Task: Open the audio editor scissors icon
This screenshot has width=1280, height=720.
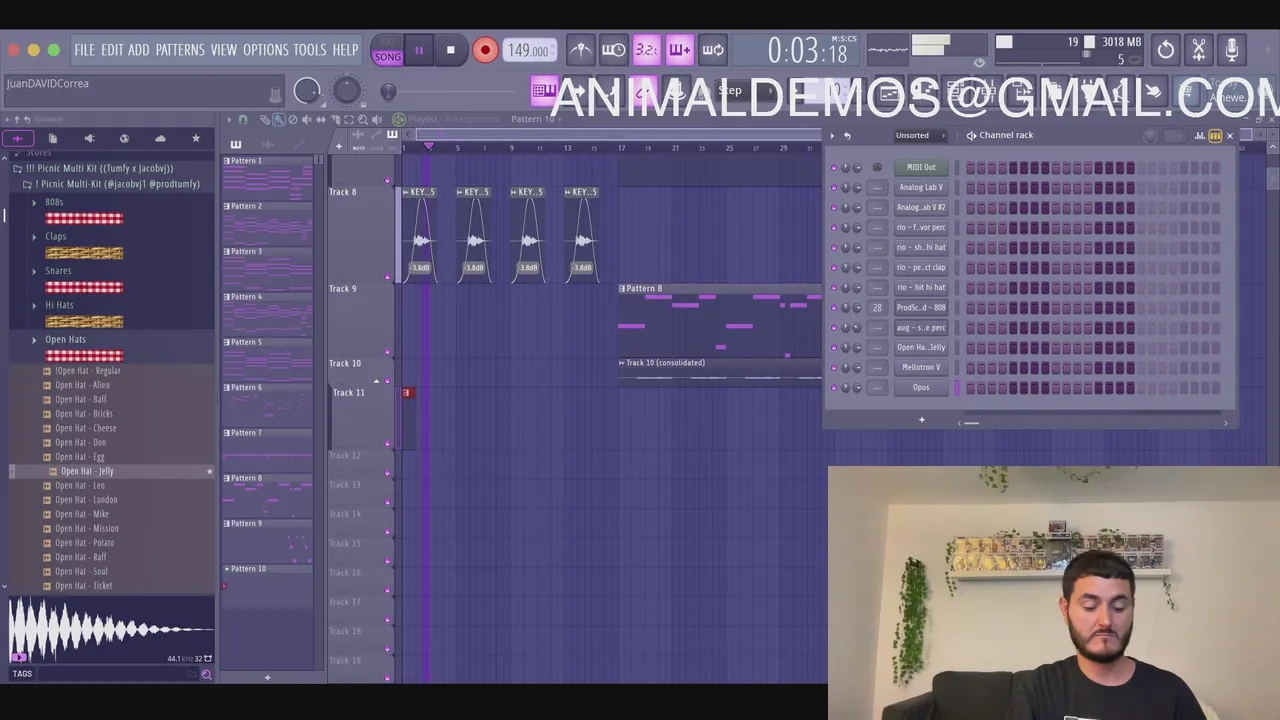Action: click(1199, 49)
